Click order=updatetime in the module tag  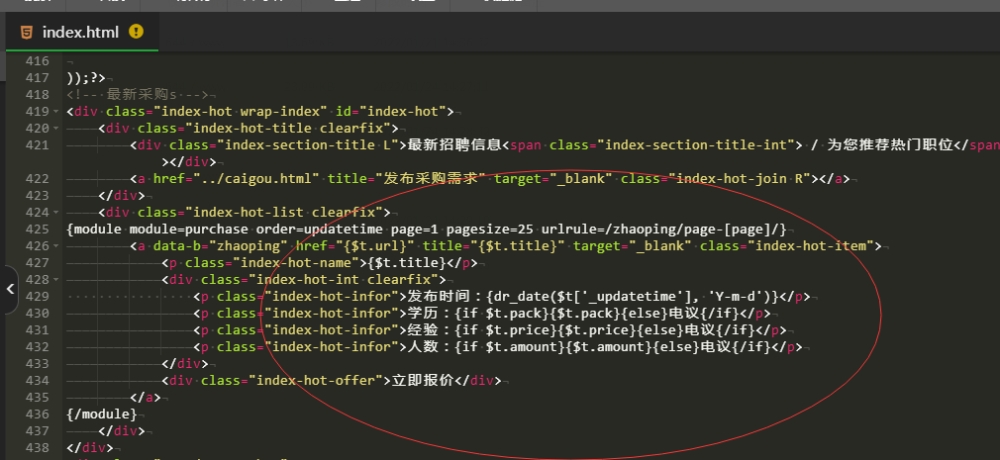(x=319, y=229)
